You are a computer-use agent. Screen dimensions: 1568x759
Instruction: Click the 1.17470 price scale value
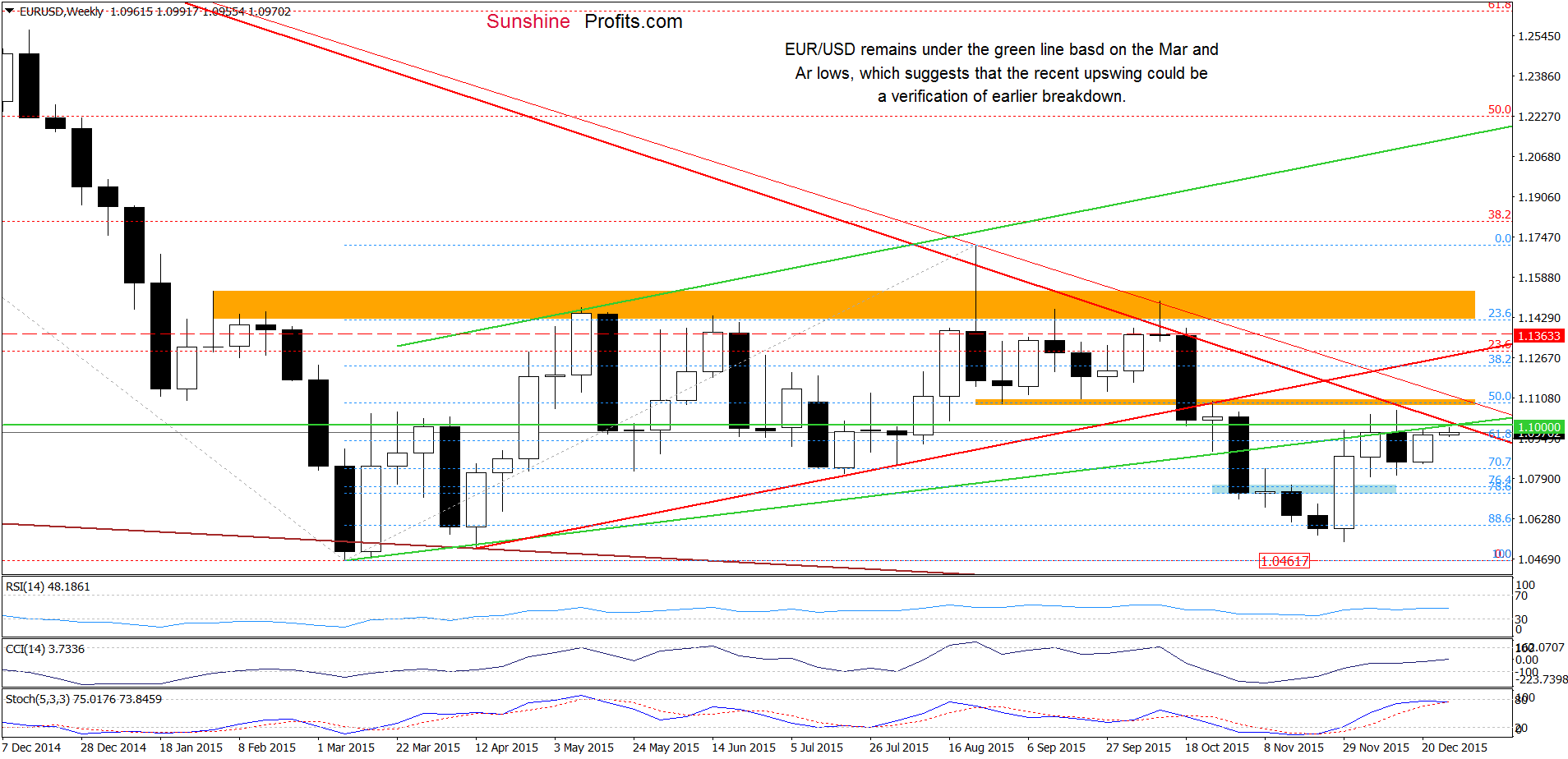coord(1539,237)
